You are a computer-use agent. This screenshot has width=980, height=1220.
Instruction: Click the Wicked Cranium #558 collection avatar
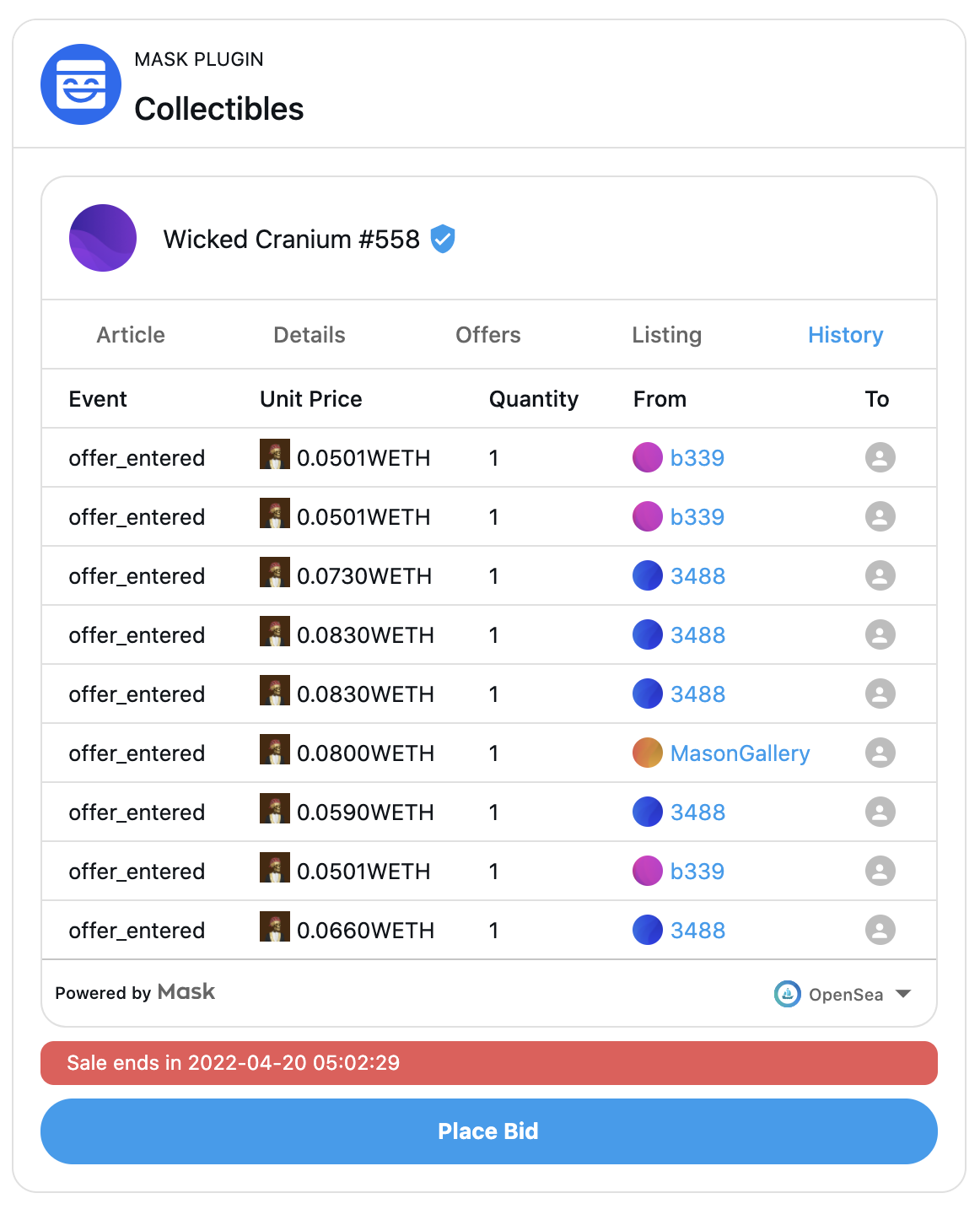[x=102, y=239]
